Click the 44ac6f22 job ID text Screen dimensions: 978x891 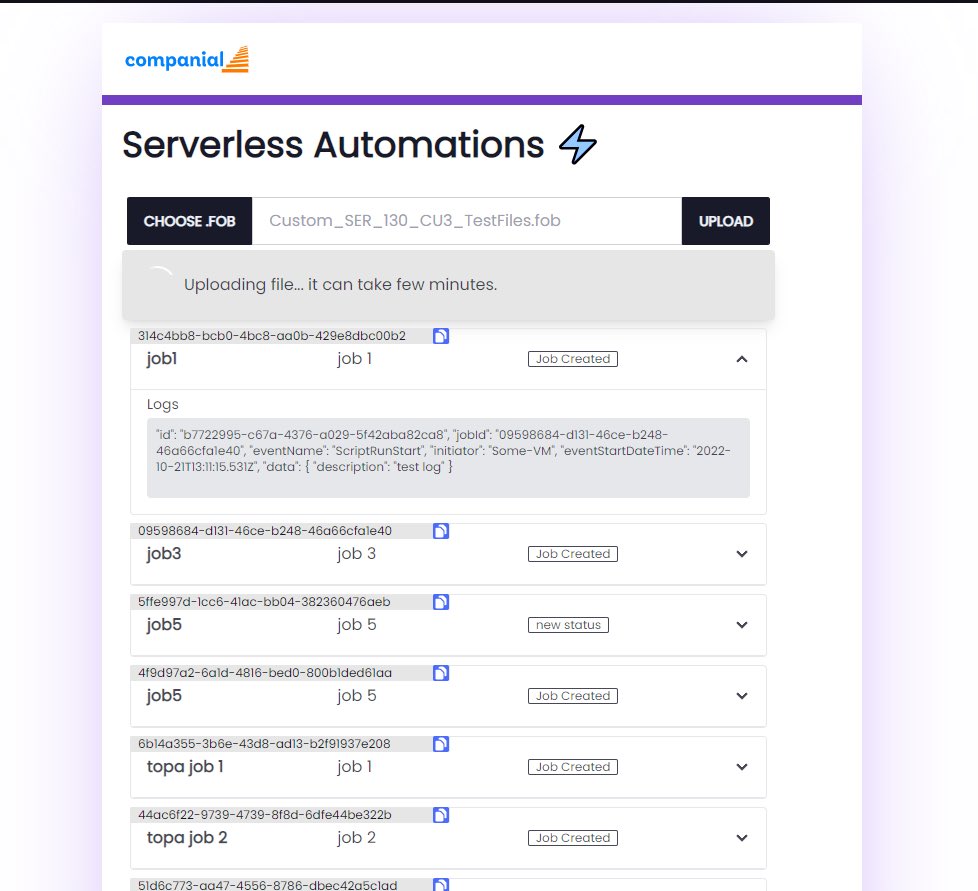tap(265, 816)
